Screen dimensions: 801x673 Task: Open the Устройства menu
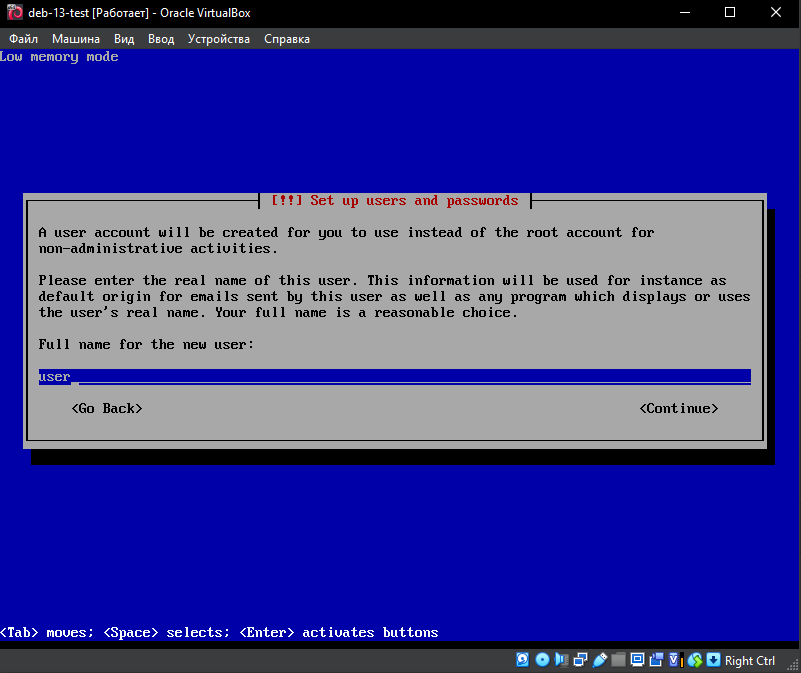219,39
